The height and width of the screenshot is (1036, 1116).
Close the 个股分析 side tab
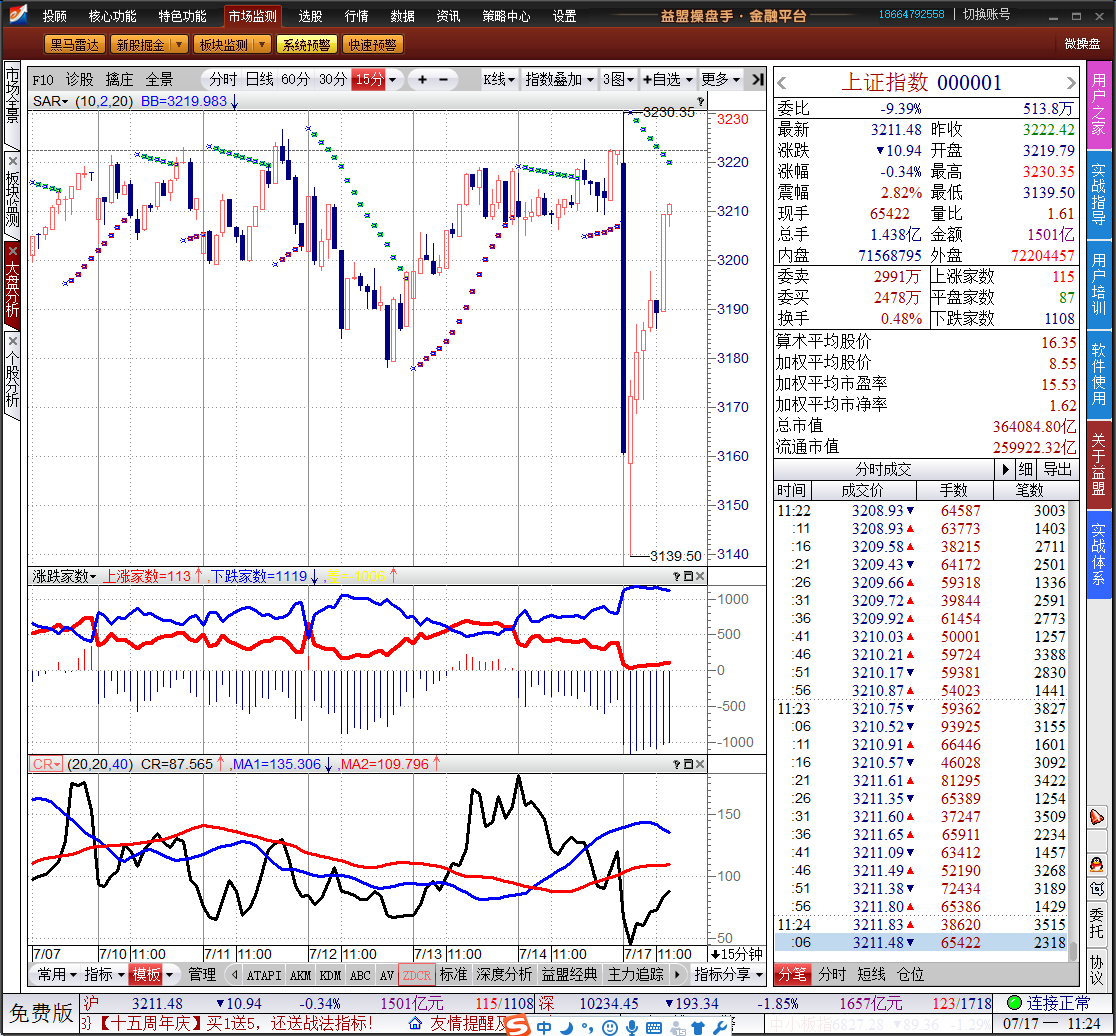point(12,341)
